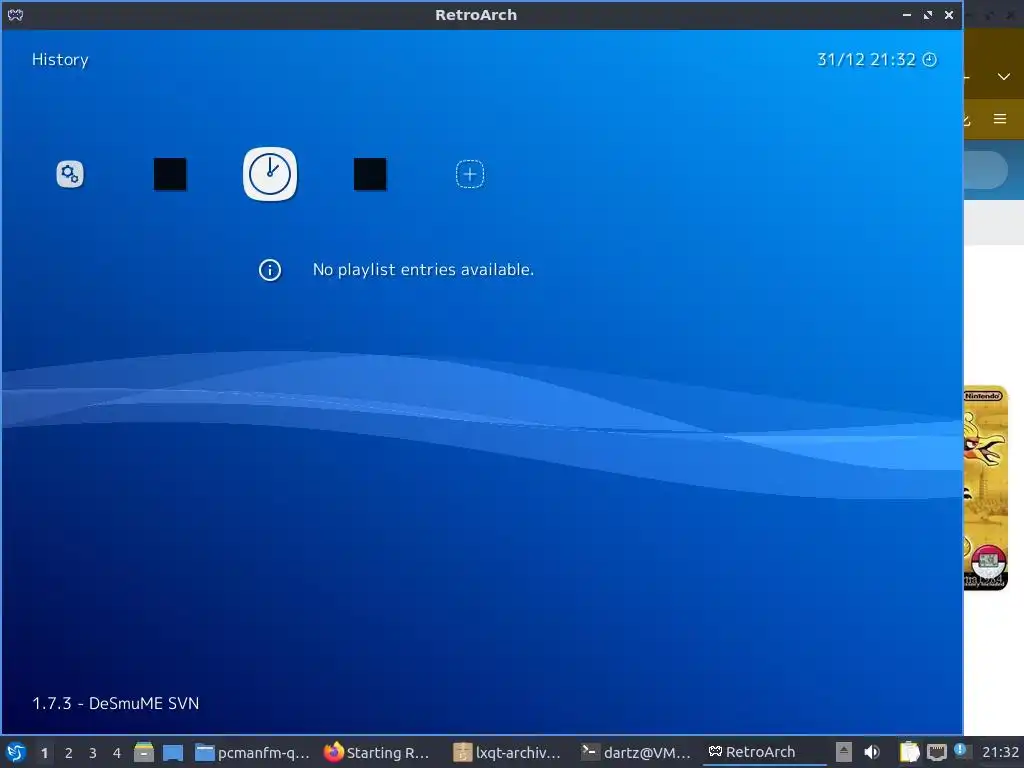
Task: Minimize the RetroArch window
Action: click(906, 14)
